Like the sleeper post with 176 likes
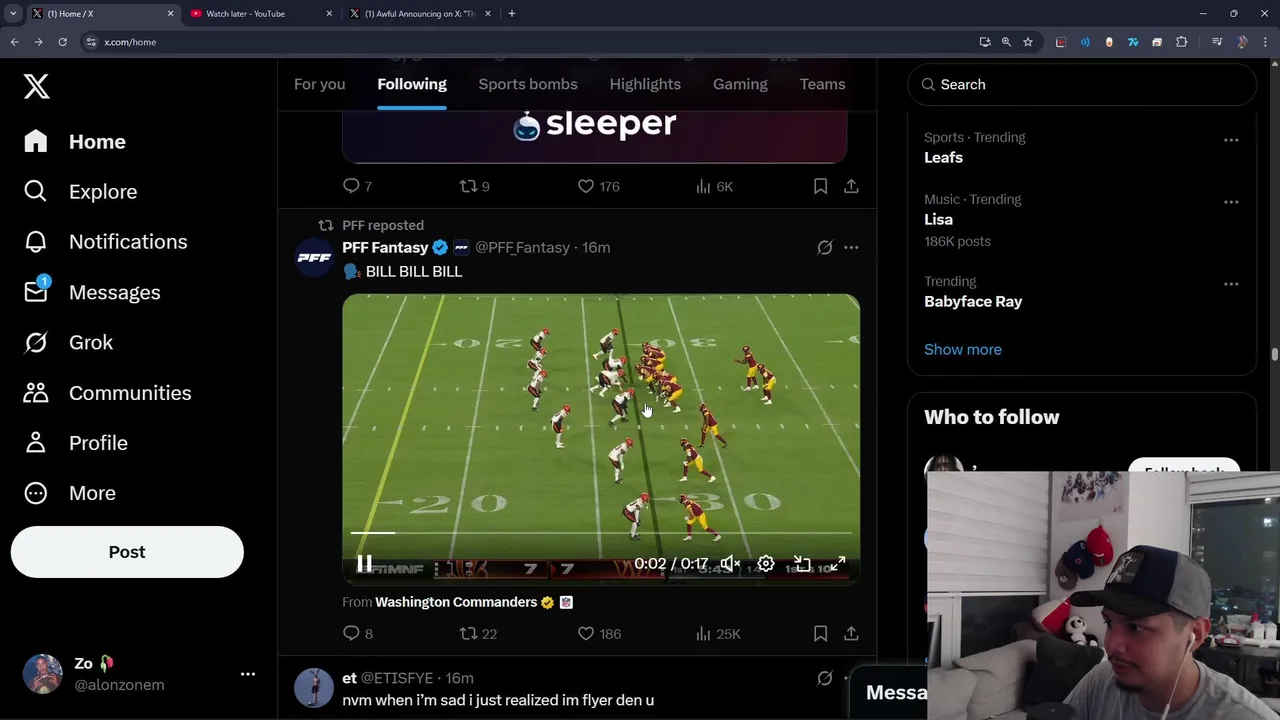 click(598, 186)
